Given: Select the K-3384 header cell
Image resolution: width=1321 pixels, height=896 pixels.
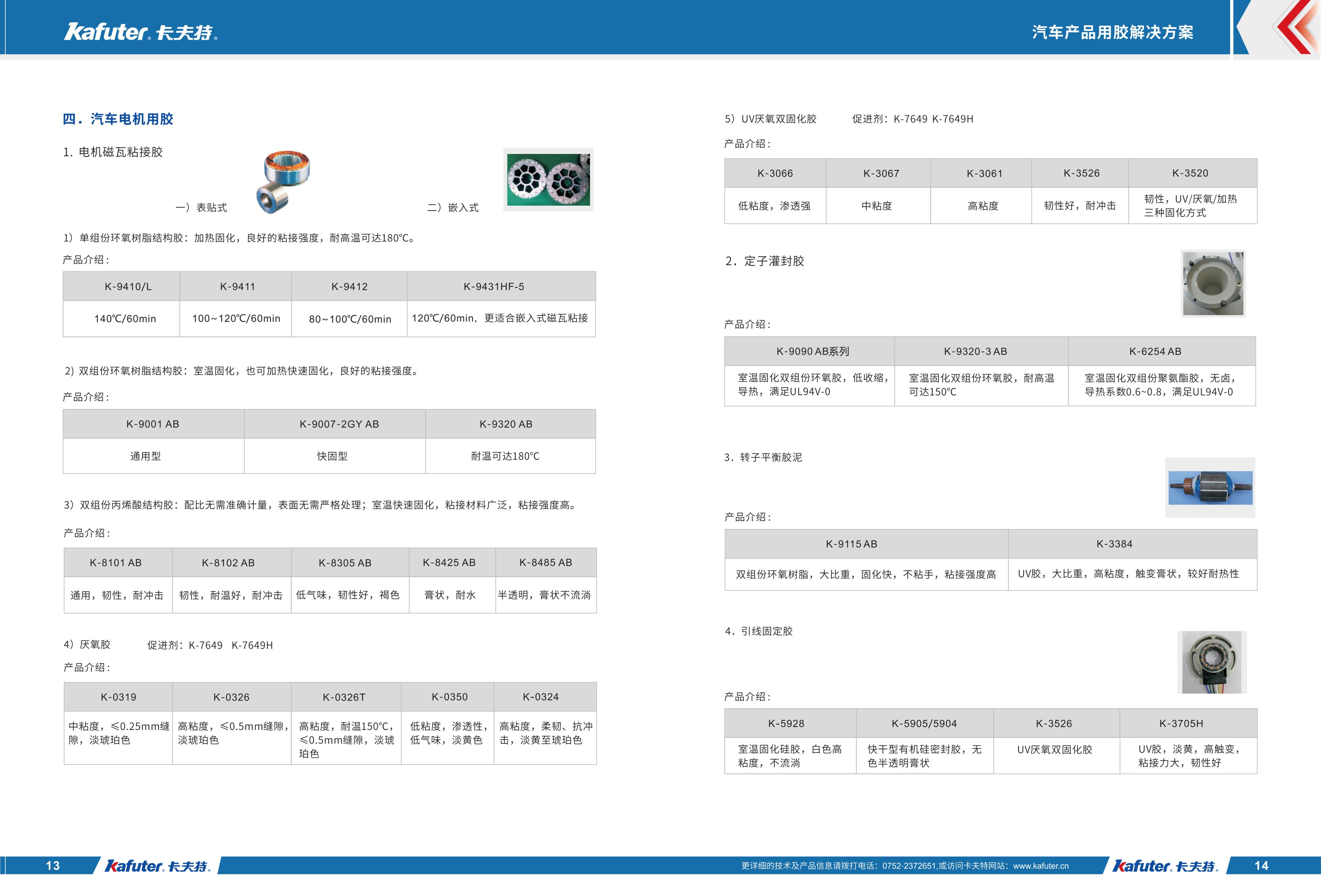Looking at the screenshot, I should [x=1133, y=544].
